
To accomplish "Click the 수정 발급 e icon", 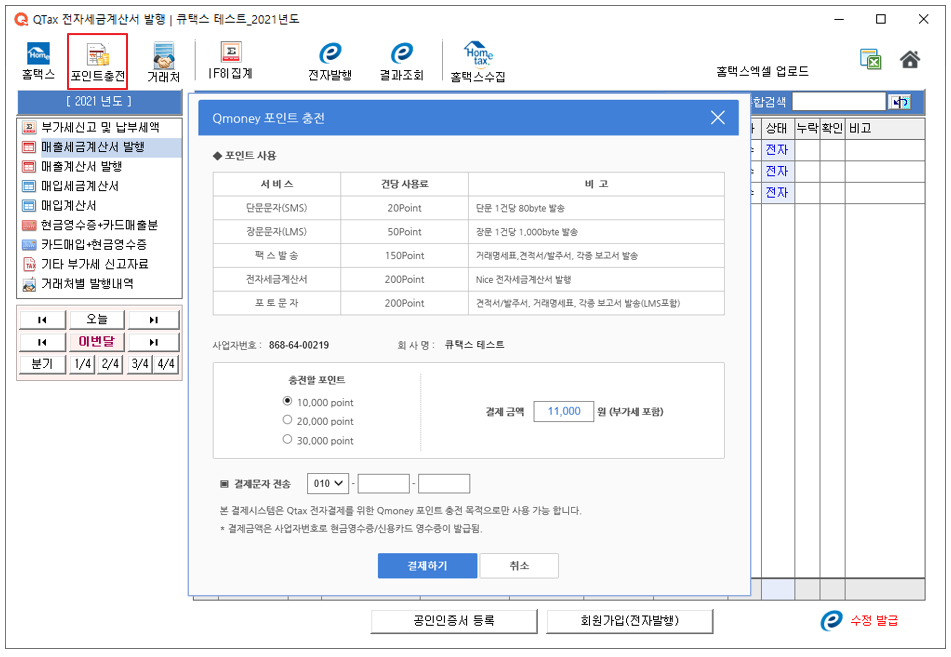I will pyautogui.click(x=832, y=621).
